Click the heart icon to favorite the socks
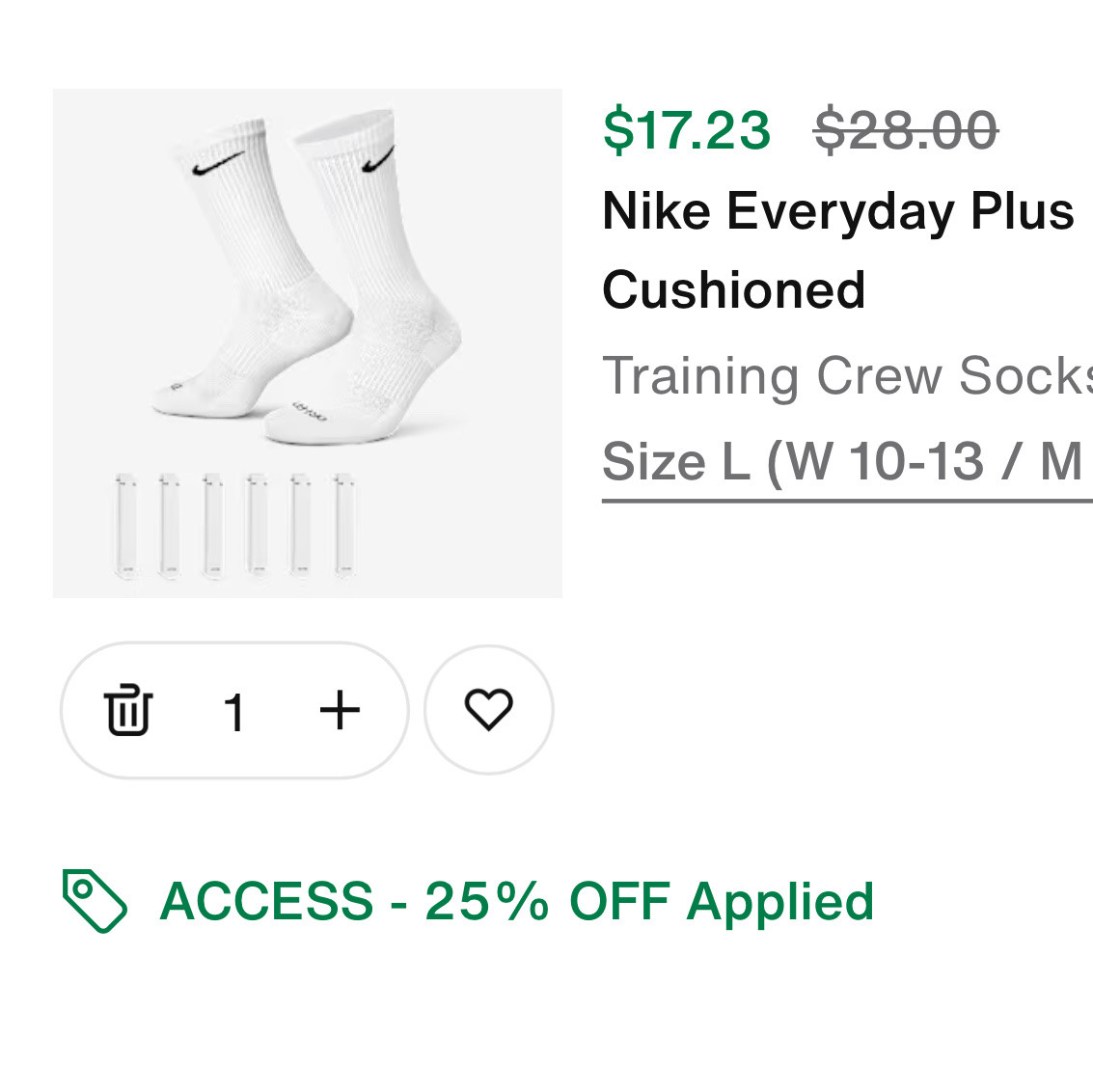This screenshot has height=1092, width=1093. [x=489, y=710]
